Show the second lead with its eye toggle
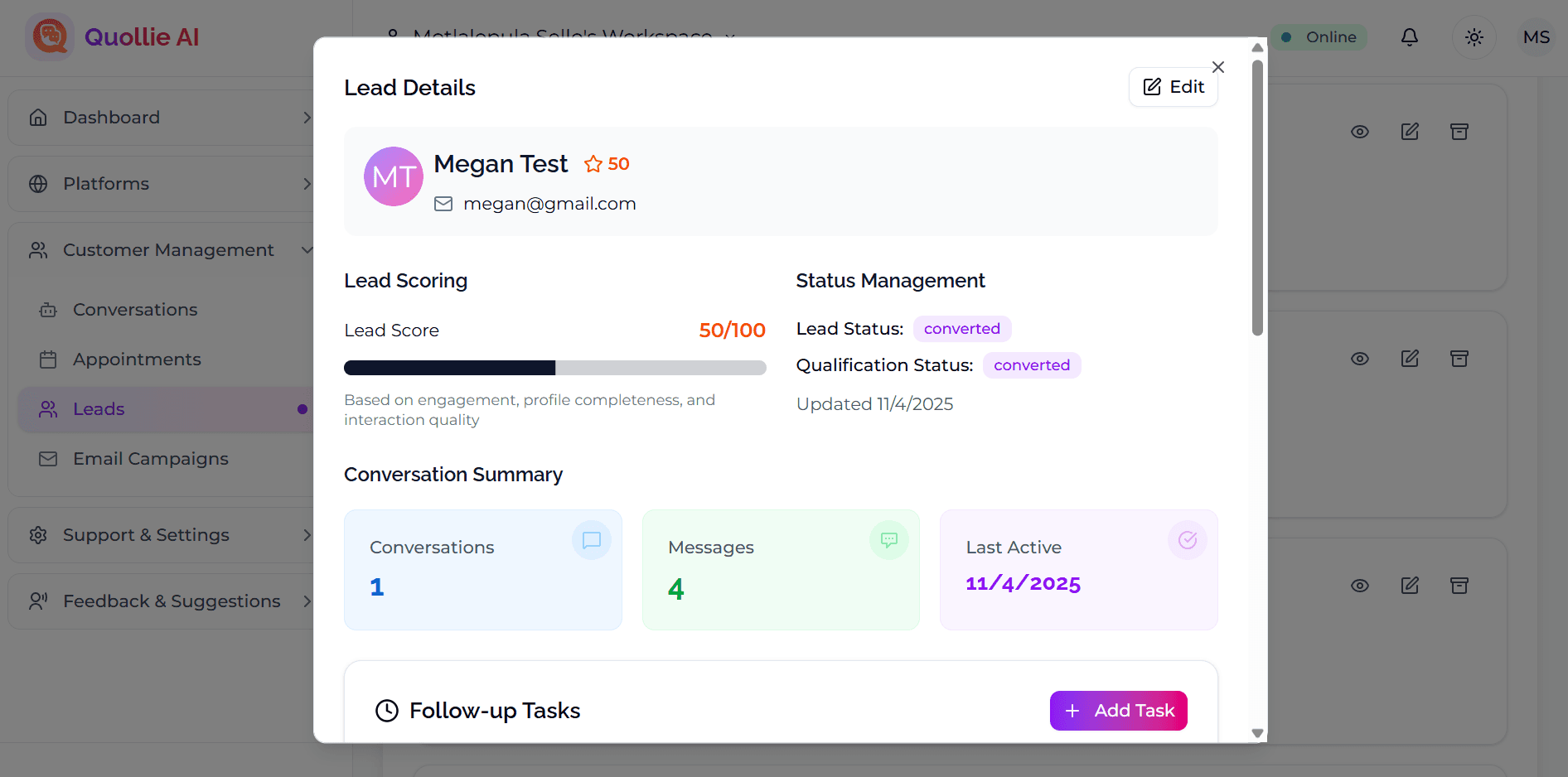This screenshot has height=777, width=1568. click(x=1359, y=359)
